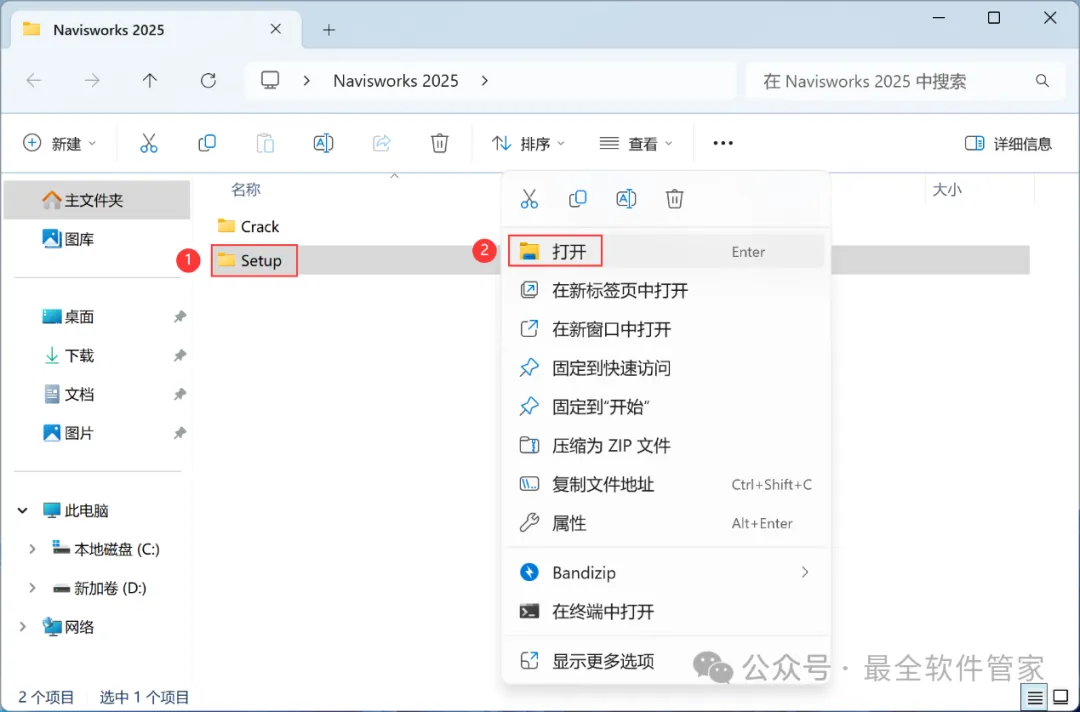Open 属性 from the context menu
This screenshot has height=712, width=1080.
coord(665,523)
